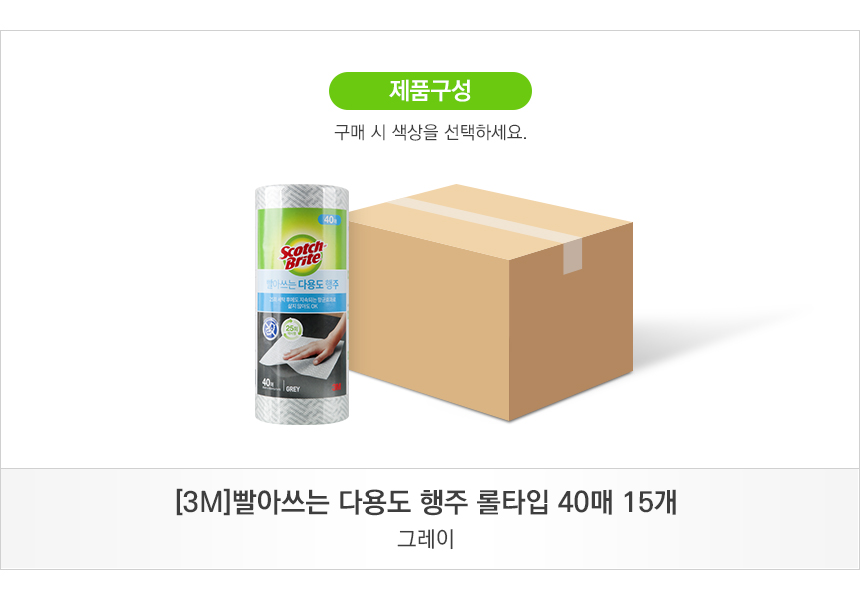The height and width of the screenshot is (600, 860).
Task: Click the 구매 시 색상을 선택하세요 text
Action: tap(431, 132)
